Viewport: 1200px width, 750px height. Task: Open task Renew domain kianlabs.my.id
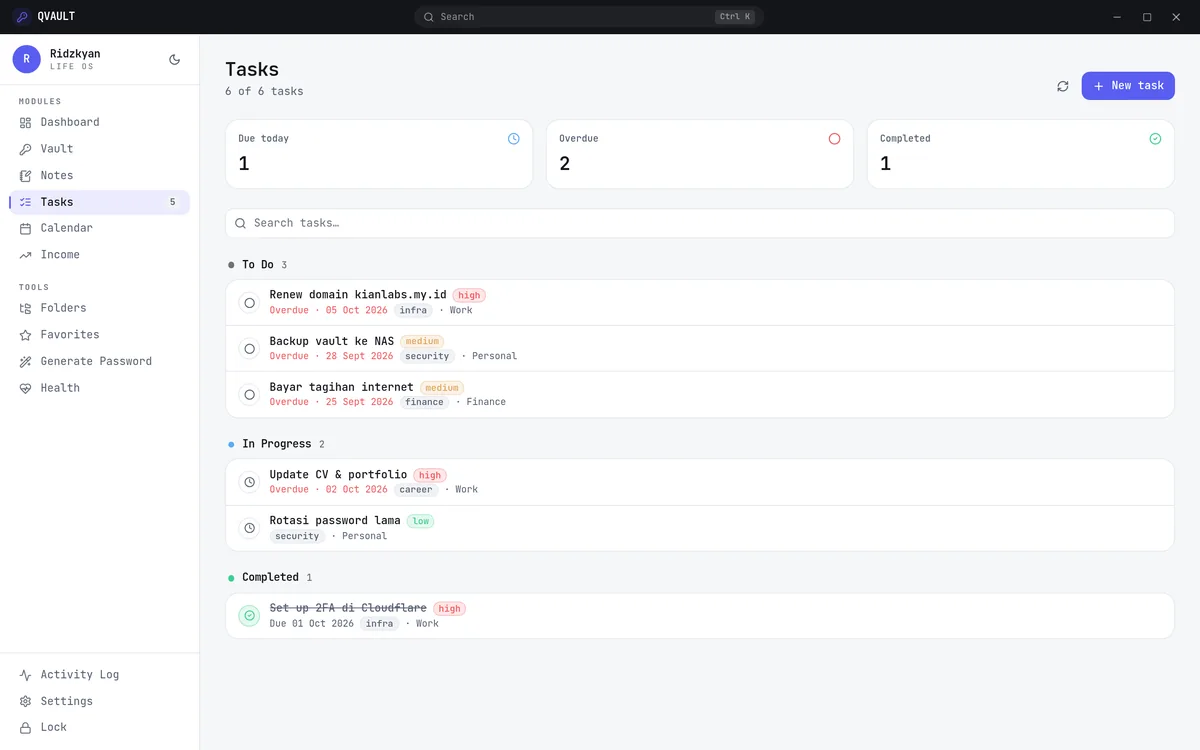click(x=700, y=303)
